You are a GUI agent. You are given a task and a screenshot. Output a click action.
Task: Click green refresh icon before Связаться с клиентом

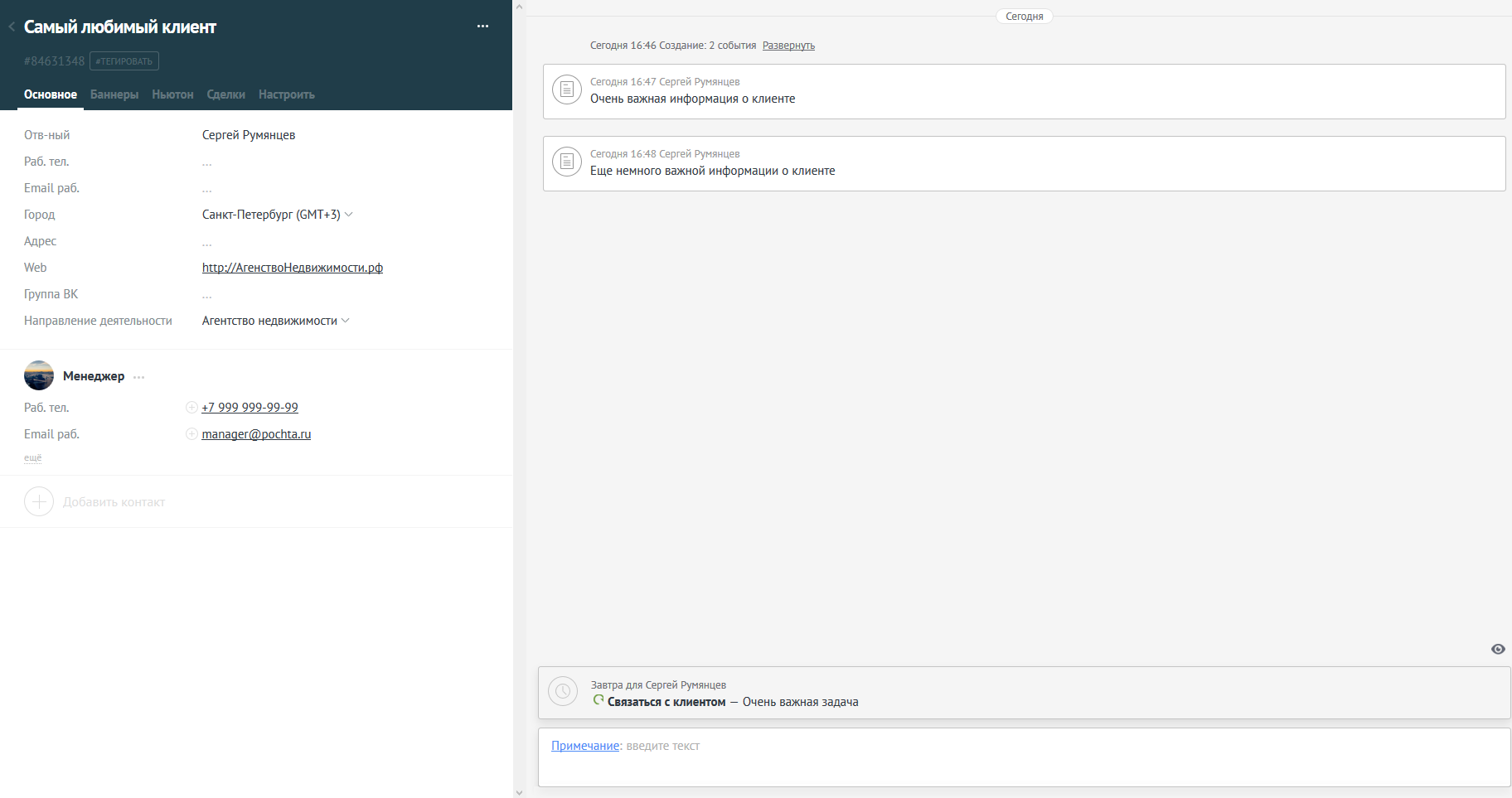(x=598, y=700)
